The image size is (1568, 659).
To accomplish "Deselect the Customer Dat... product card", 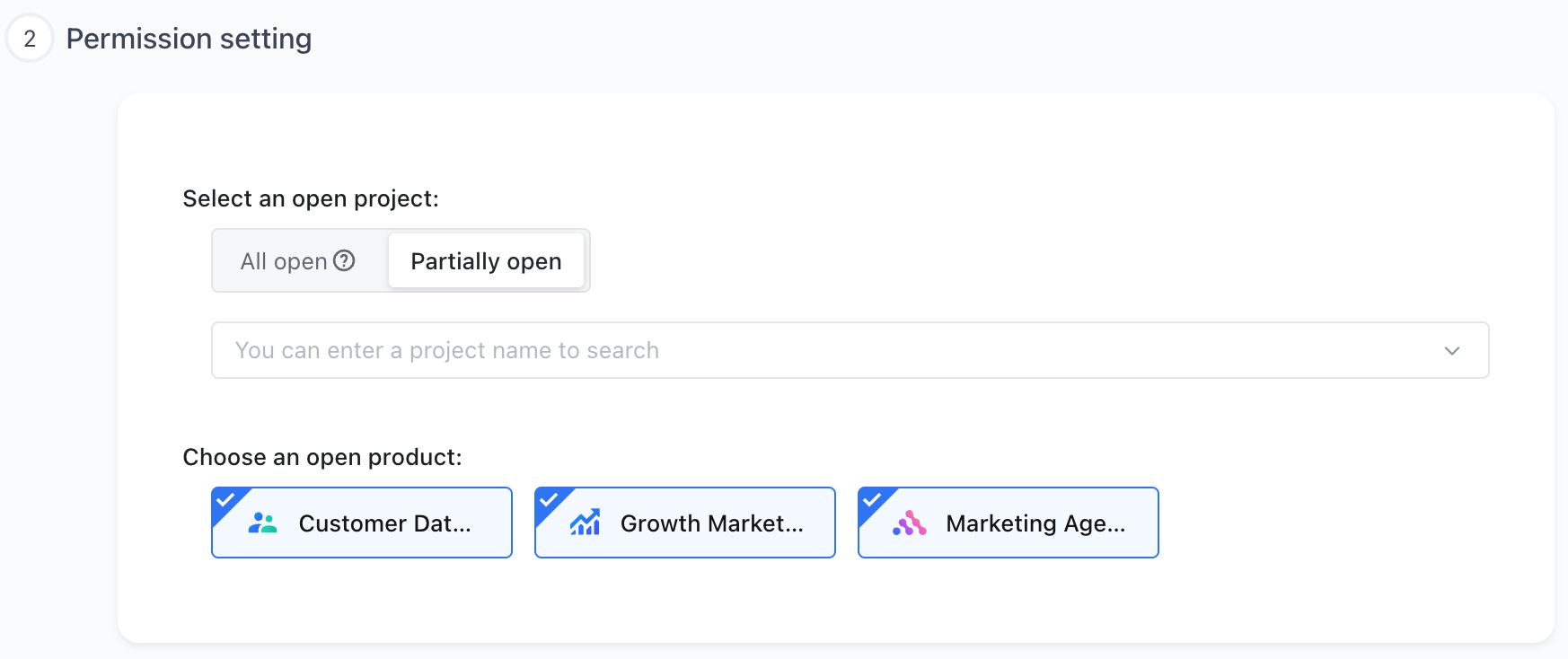I will tap(362, 523).
